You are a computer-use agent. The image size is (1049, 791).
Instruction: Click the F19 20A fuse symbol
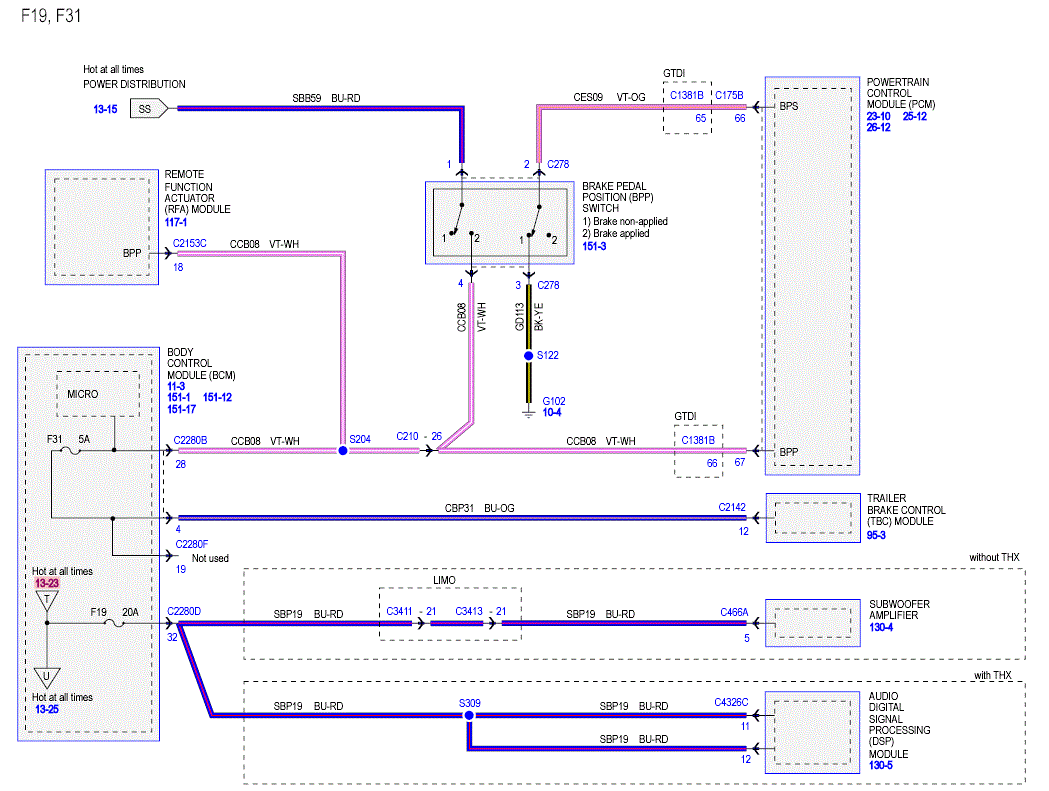coord(115,623)
